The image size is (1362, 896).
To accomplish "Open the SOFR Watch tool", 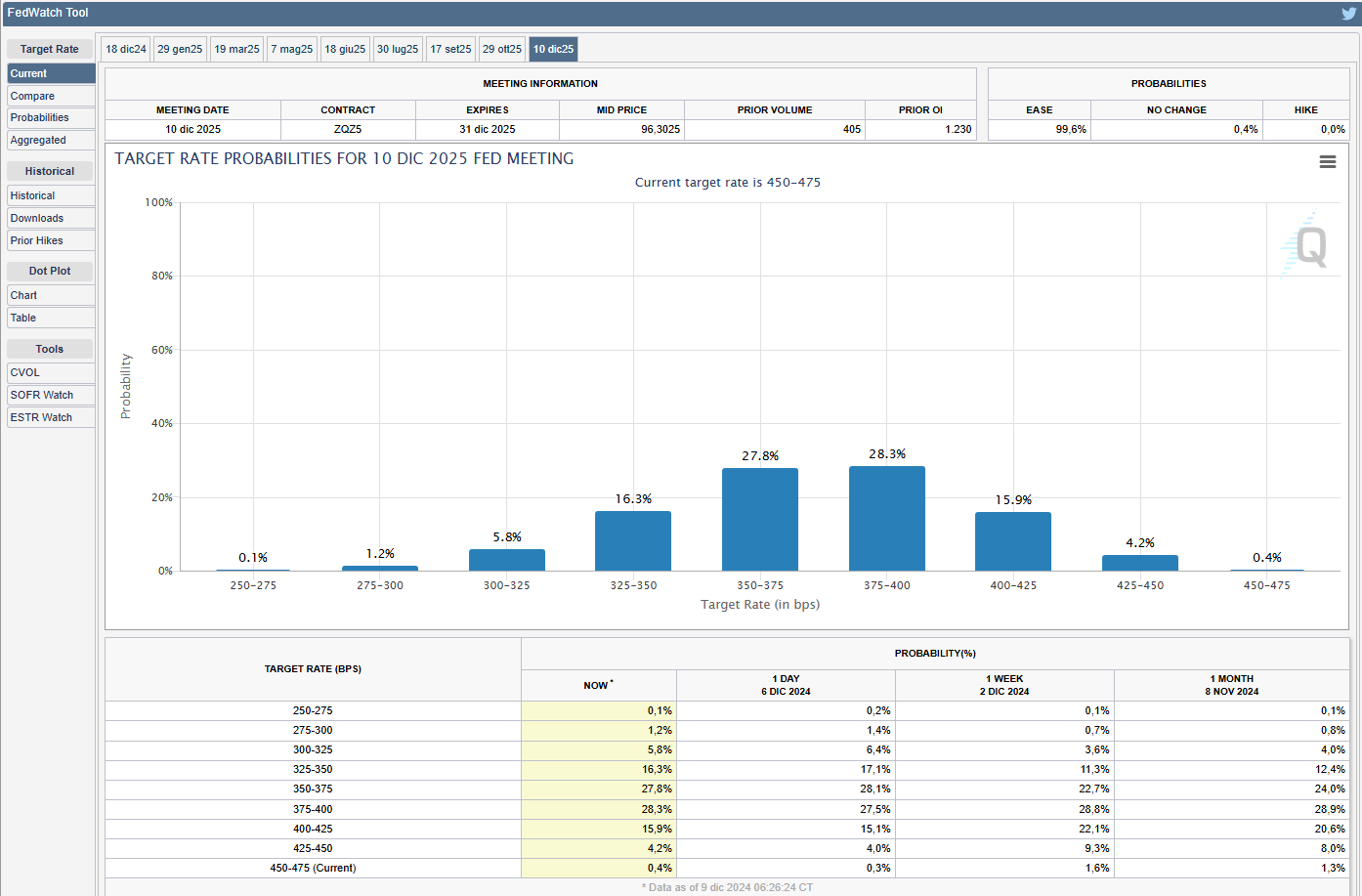I will [51, 396].
